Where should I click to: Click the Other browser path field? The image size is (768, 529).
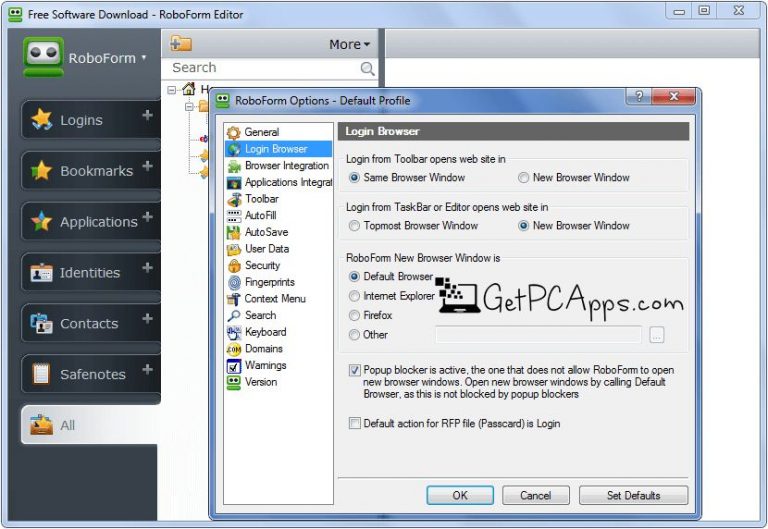click(538, 335)
